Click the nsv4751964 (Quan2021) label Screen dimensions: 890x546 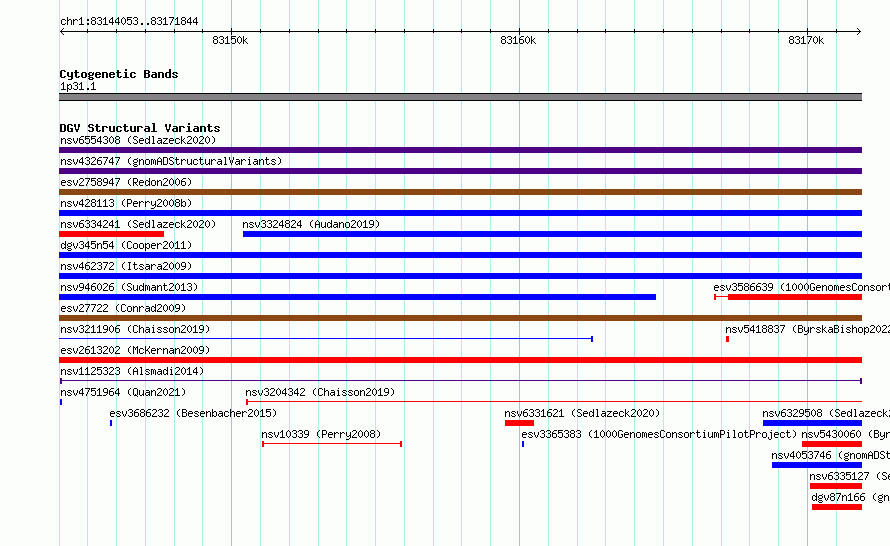(x=123, y=392)
